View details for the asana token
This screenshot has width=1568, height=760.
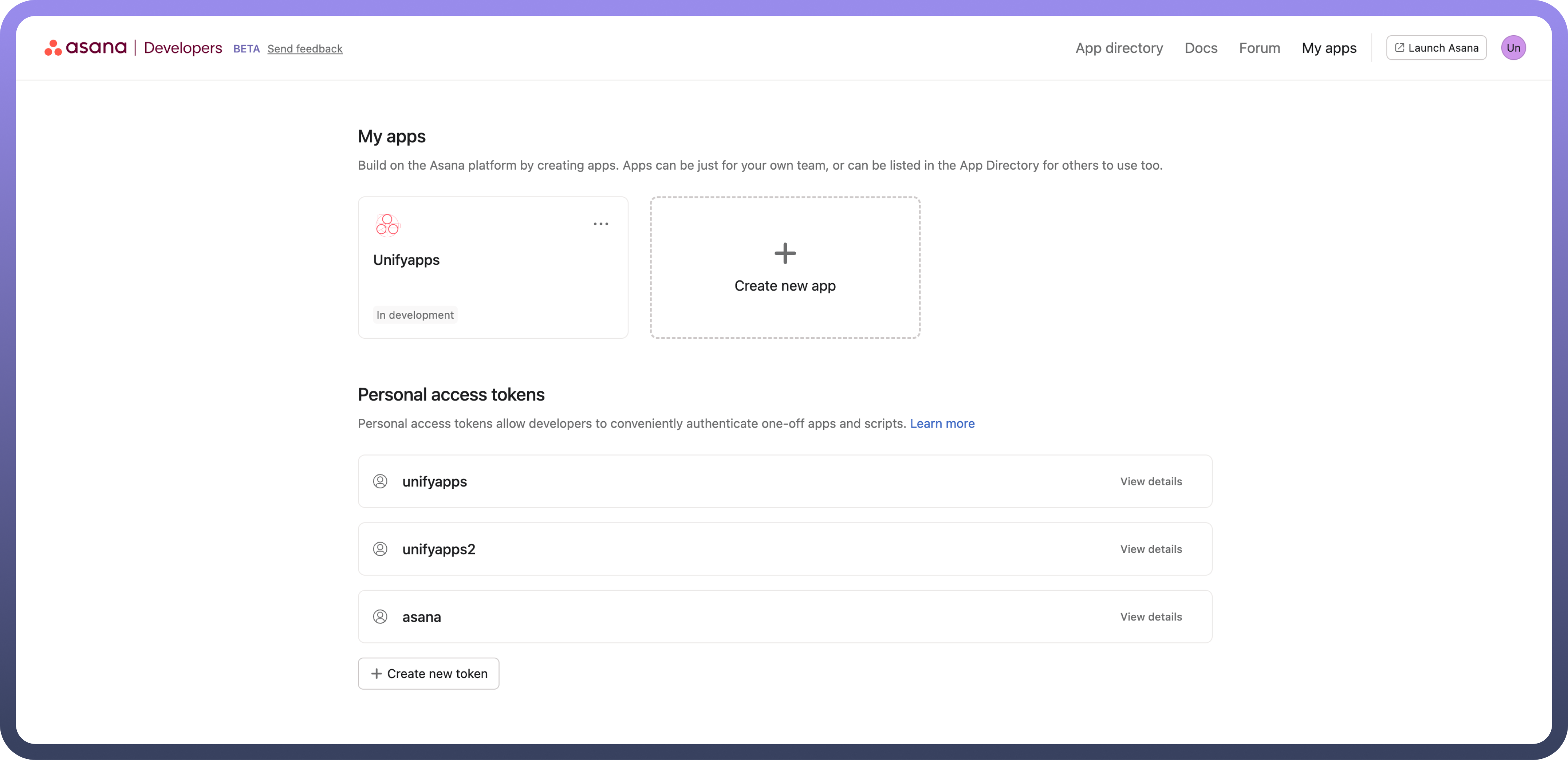click(1150, 616)
